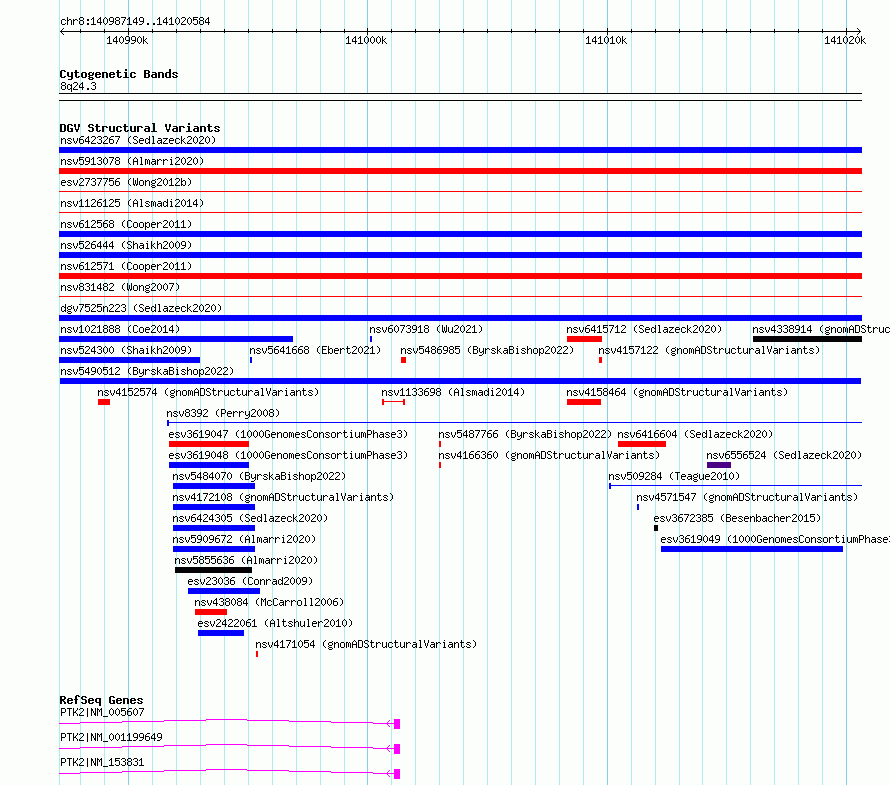Click nsv5490512 (ByrskaBishop2022) label
Viewport: 890px width, 785px height.
coord(147,371)
